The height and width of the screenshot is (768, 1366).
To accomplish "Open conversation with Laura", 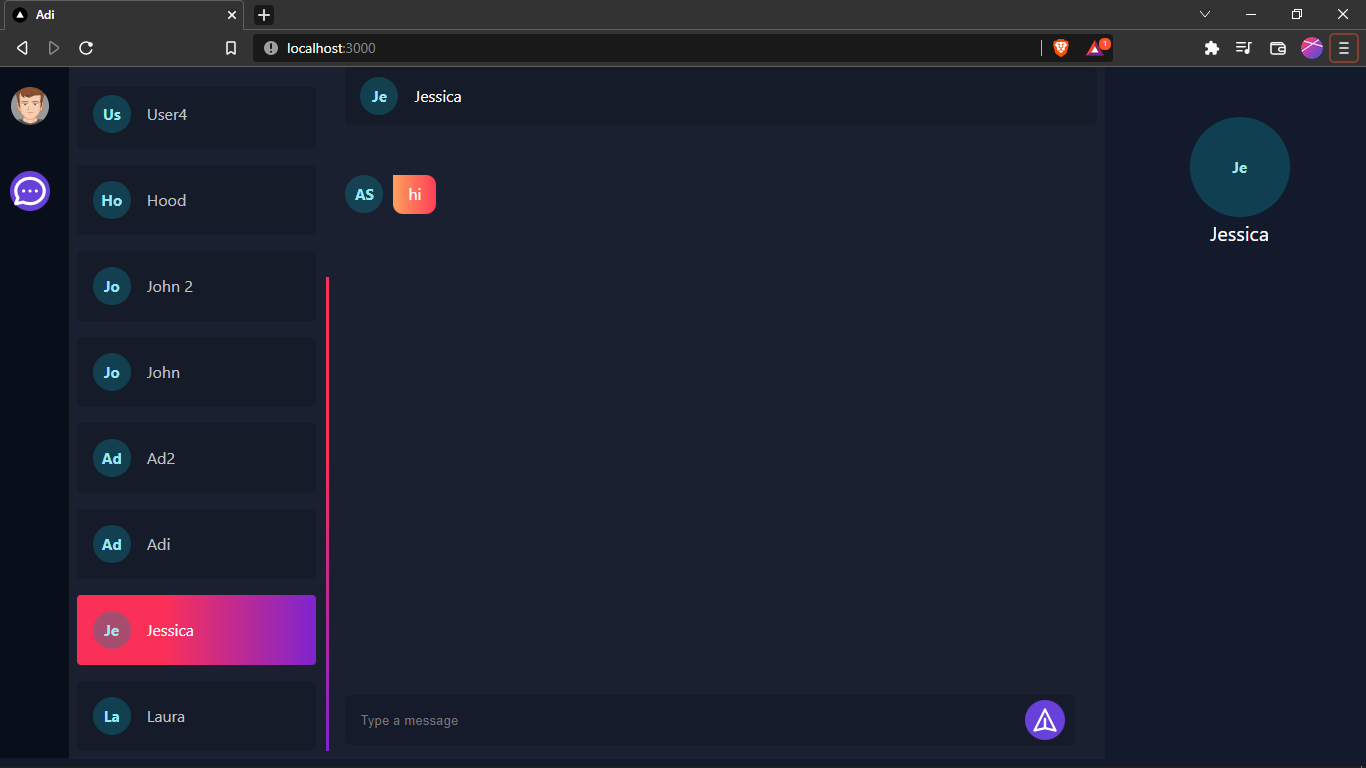I will click(x=196, y=716).
